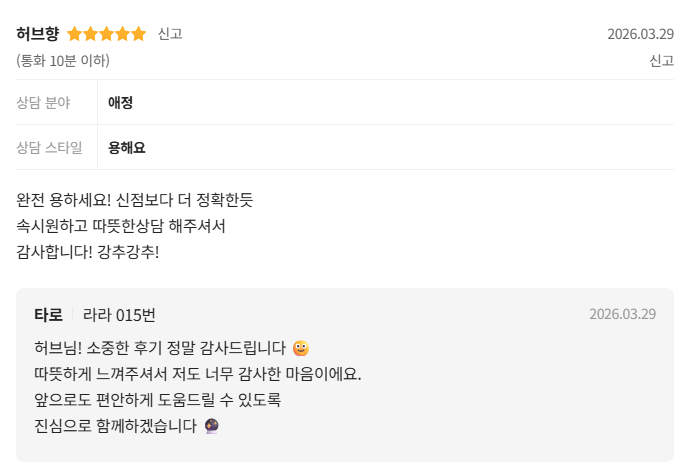Viewport: 693px width, 470px height.
Task: Select reviewer name 허브향
Action: (38, 34)
